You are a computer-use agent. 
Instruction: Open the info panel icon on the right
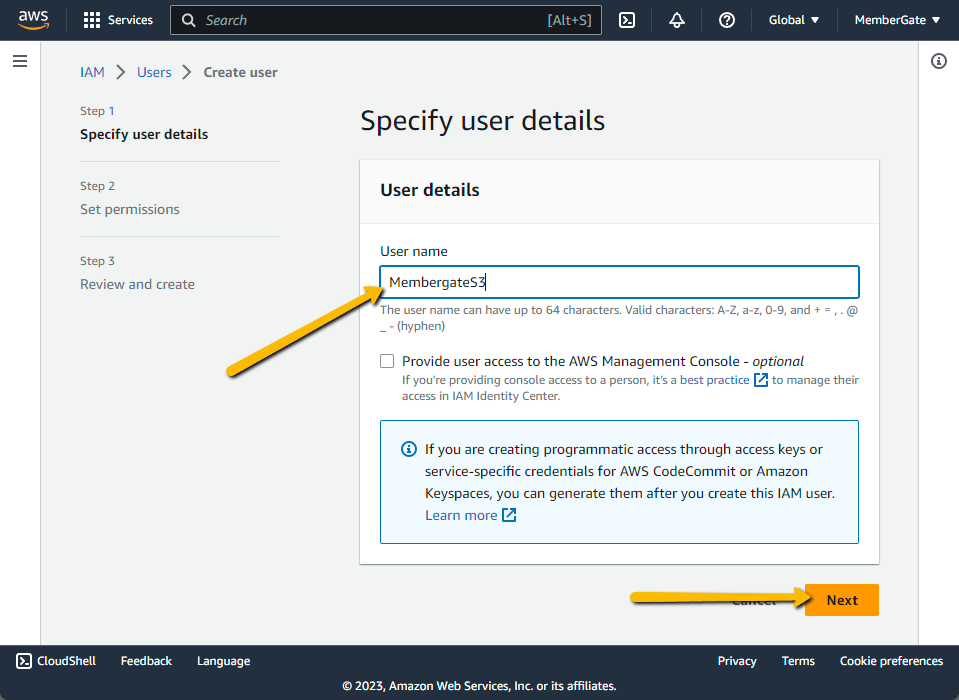click(939, 61)
